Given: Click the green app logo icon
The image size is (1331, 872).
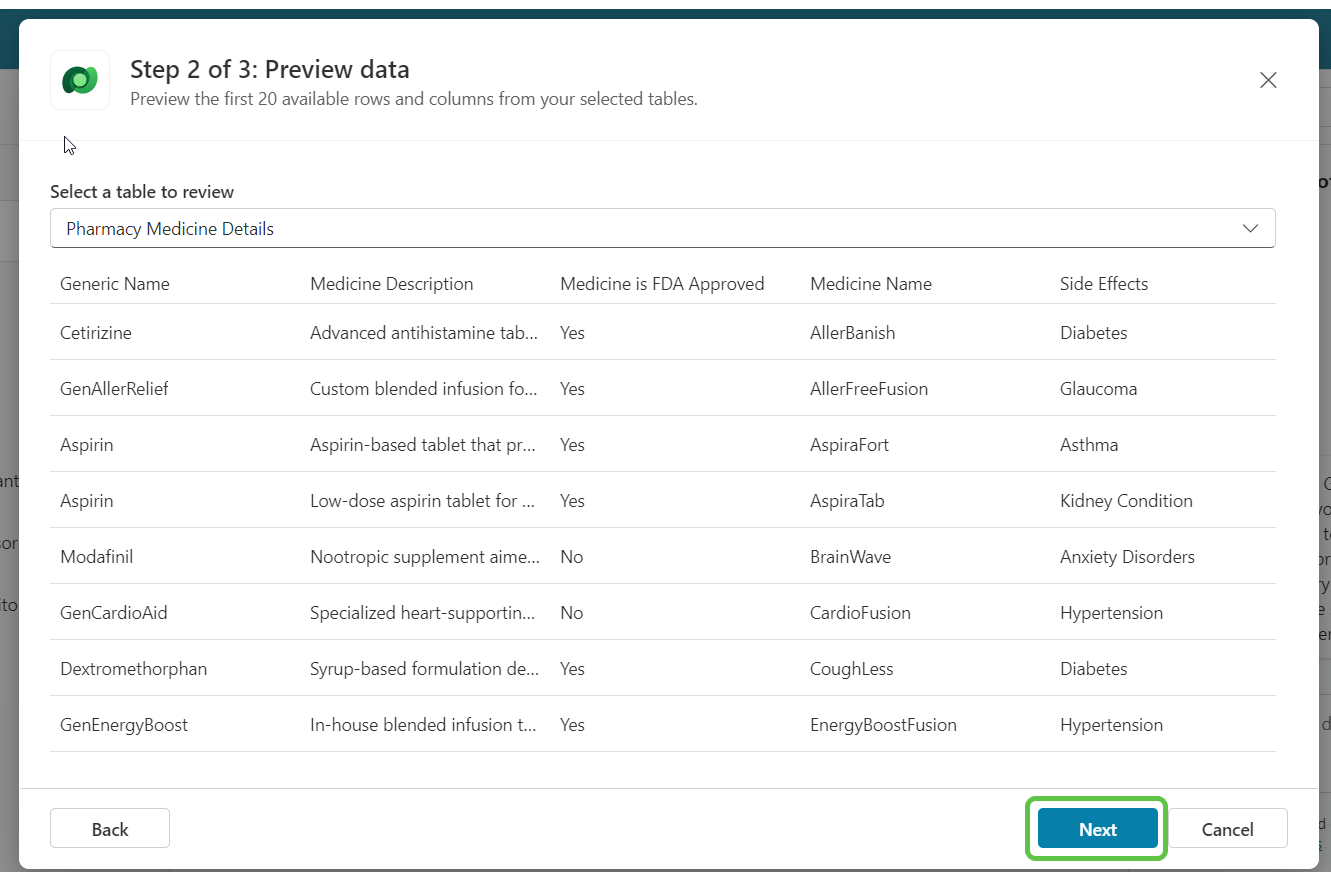Looking at the screenshot, I should tap(80, 79).
